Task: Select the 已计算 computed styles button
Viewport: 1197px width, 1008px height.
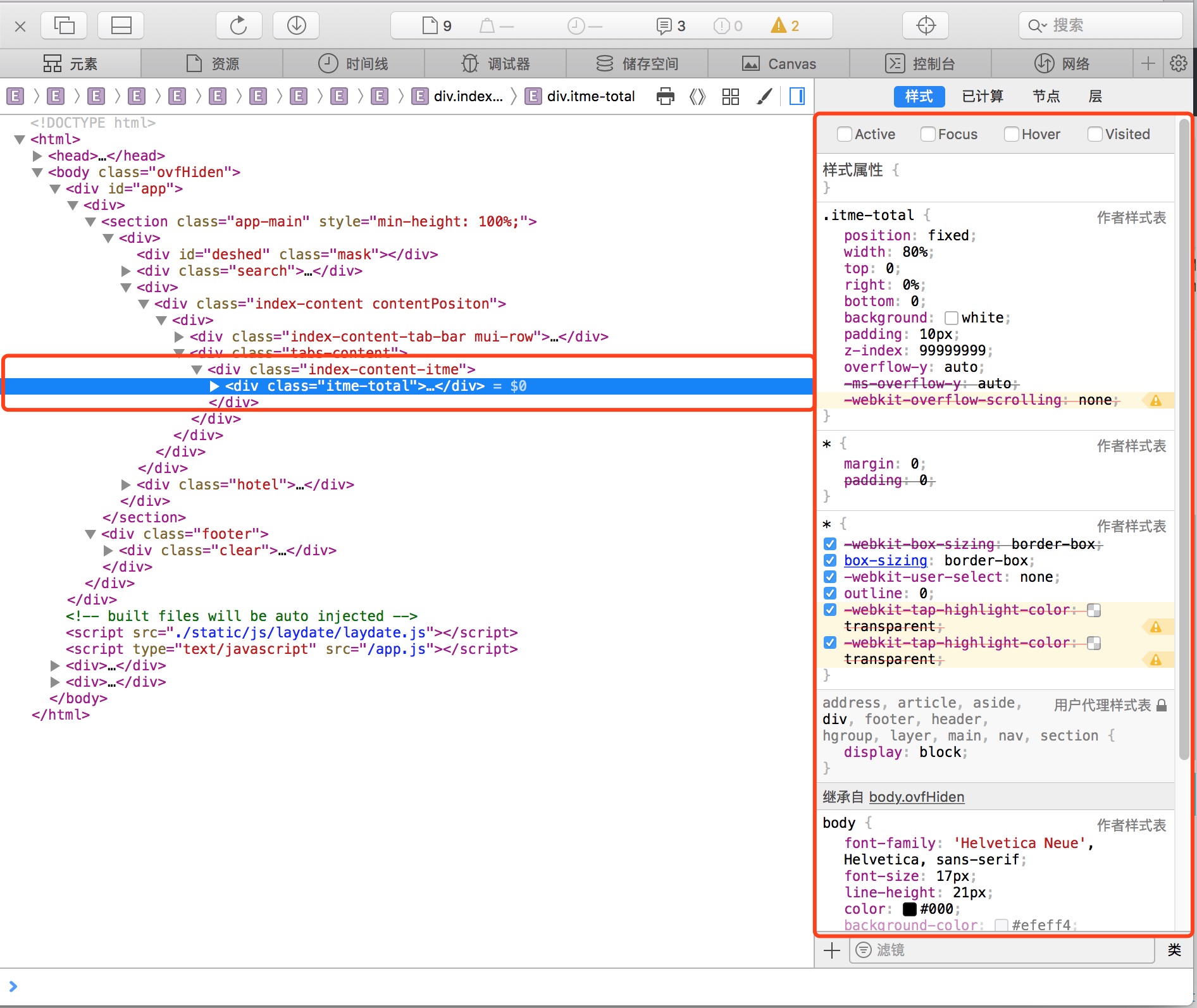Action: pos(983,97)
